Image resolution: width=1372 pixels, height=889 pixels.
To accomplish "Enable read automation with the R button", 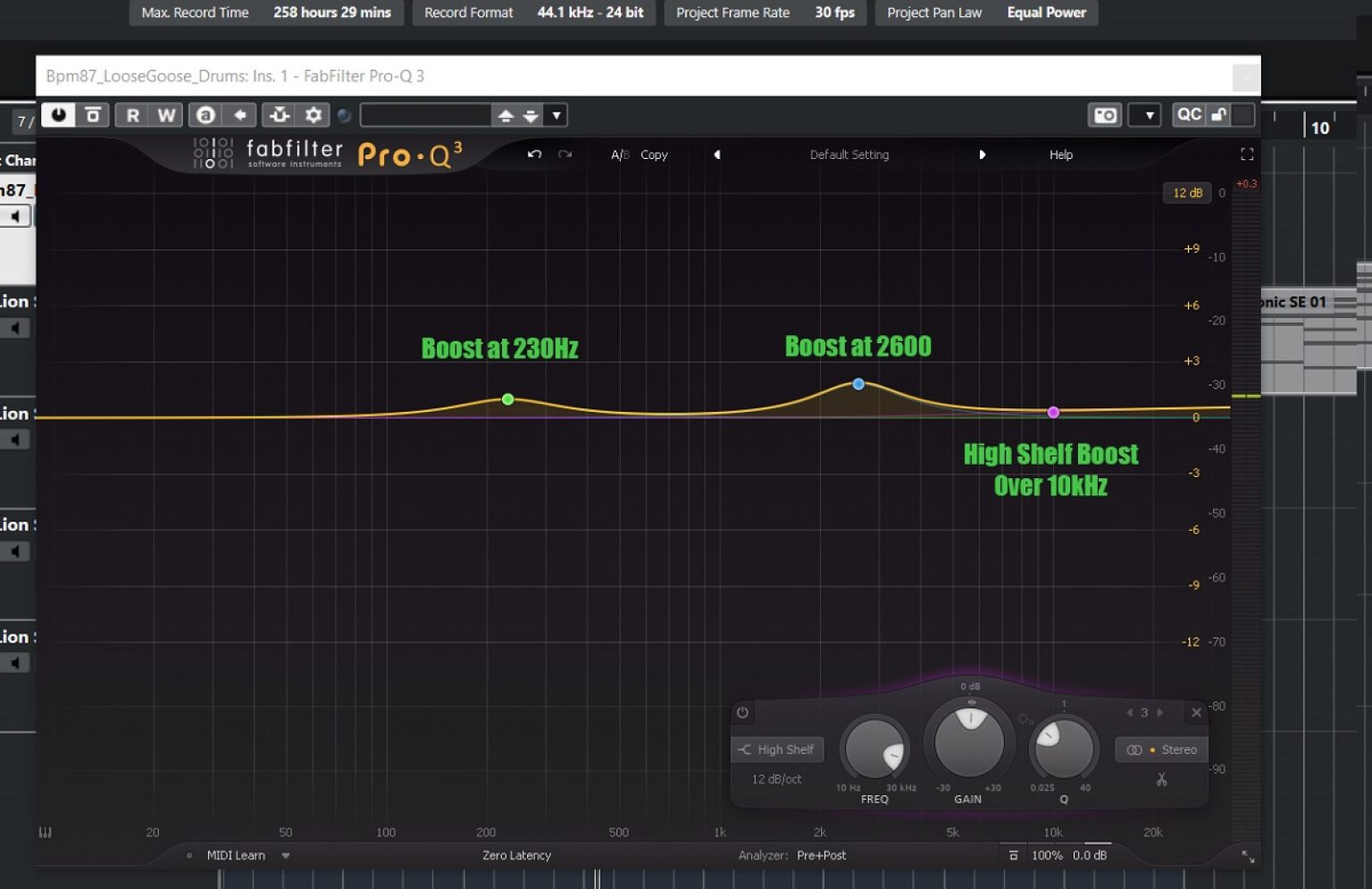I will [x=132, y=114].
